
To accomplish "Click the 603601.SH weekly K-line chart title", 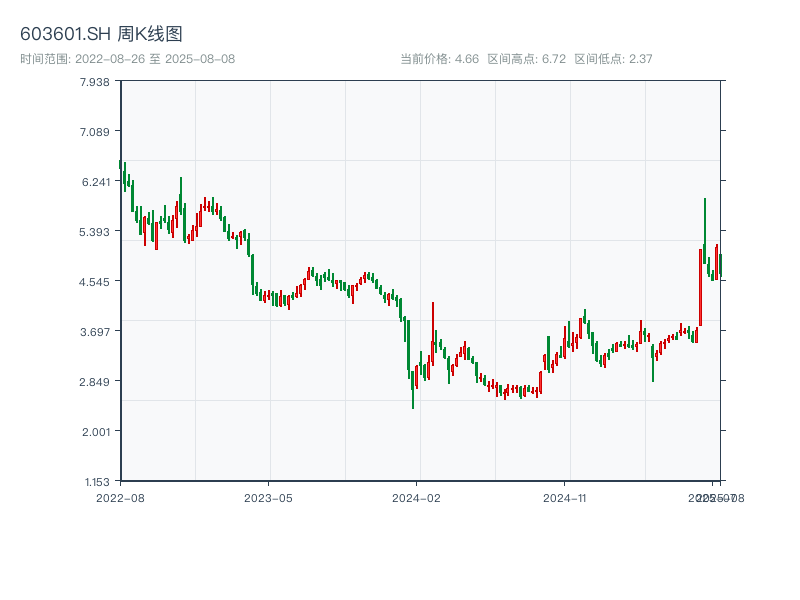I will point(101,35).
